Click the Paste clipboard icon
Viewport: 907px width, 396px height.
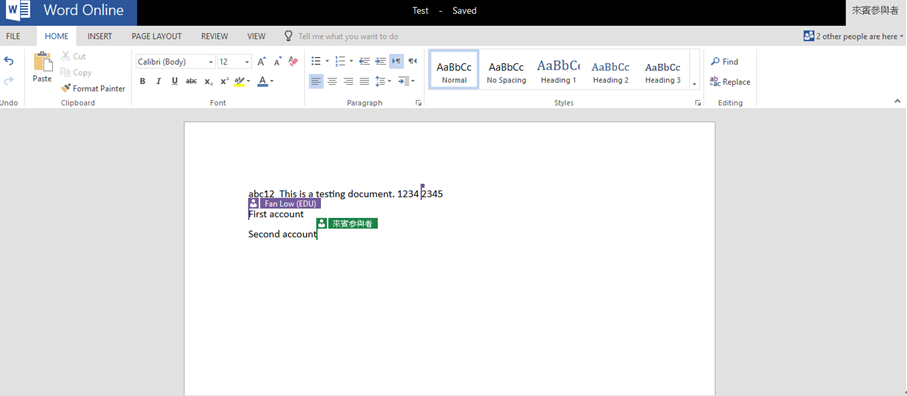coord(42,62)
